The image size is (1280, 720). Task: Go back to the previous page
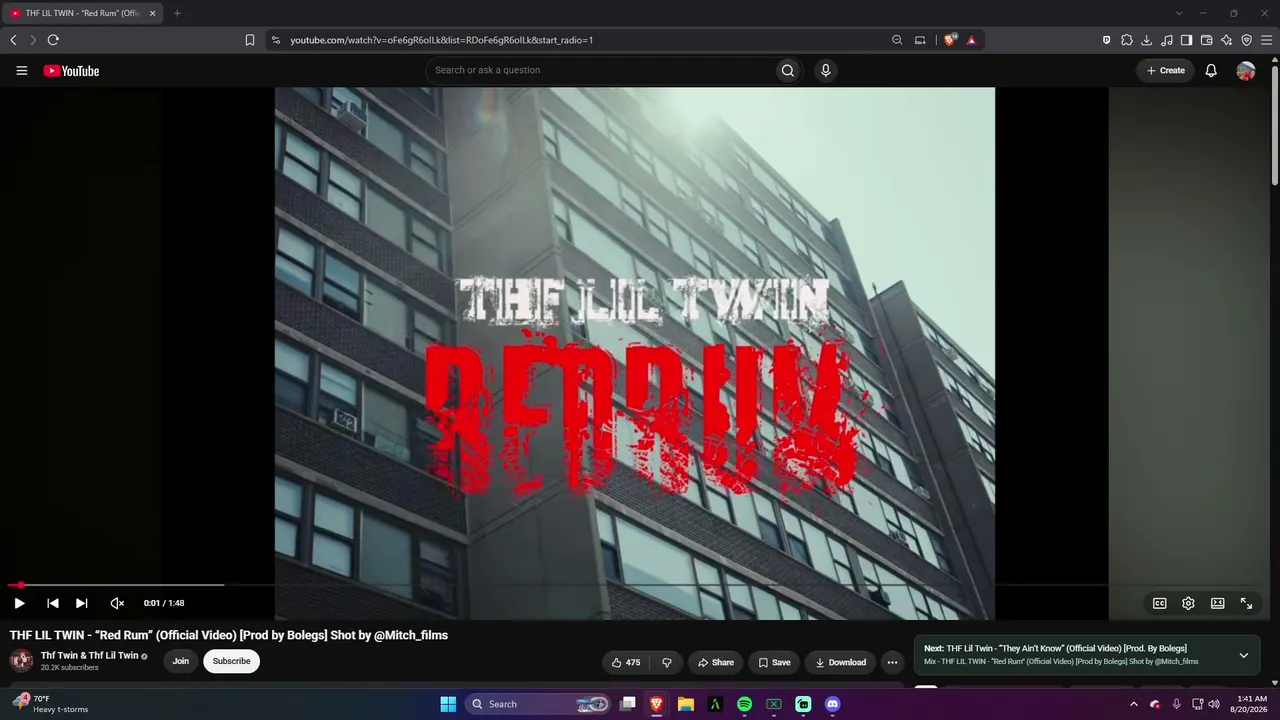13,40
